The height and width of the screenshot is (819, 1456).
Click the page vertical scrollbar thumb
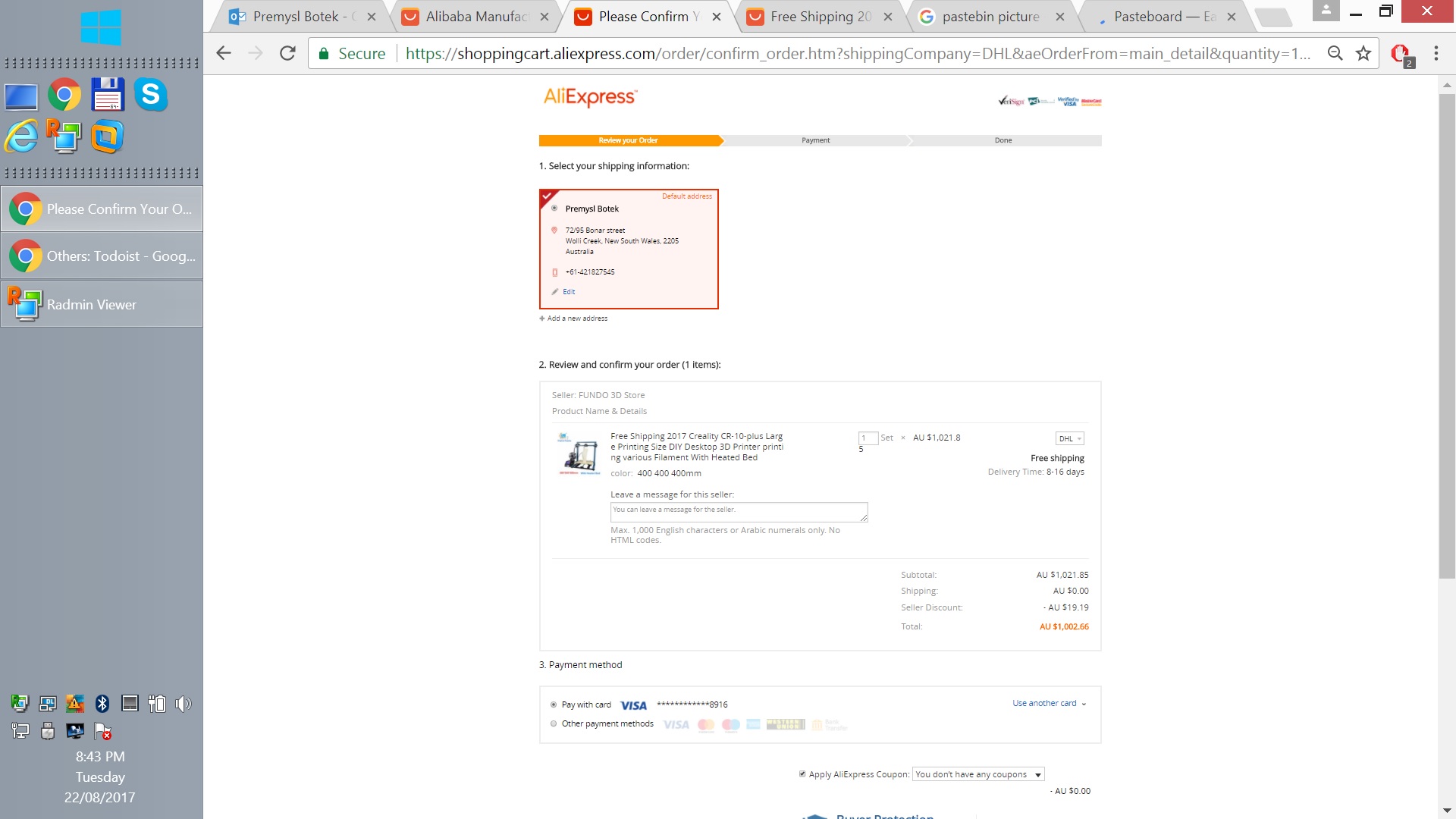[x=1447, y=336]
